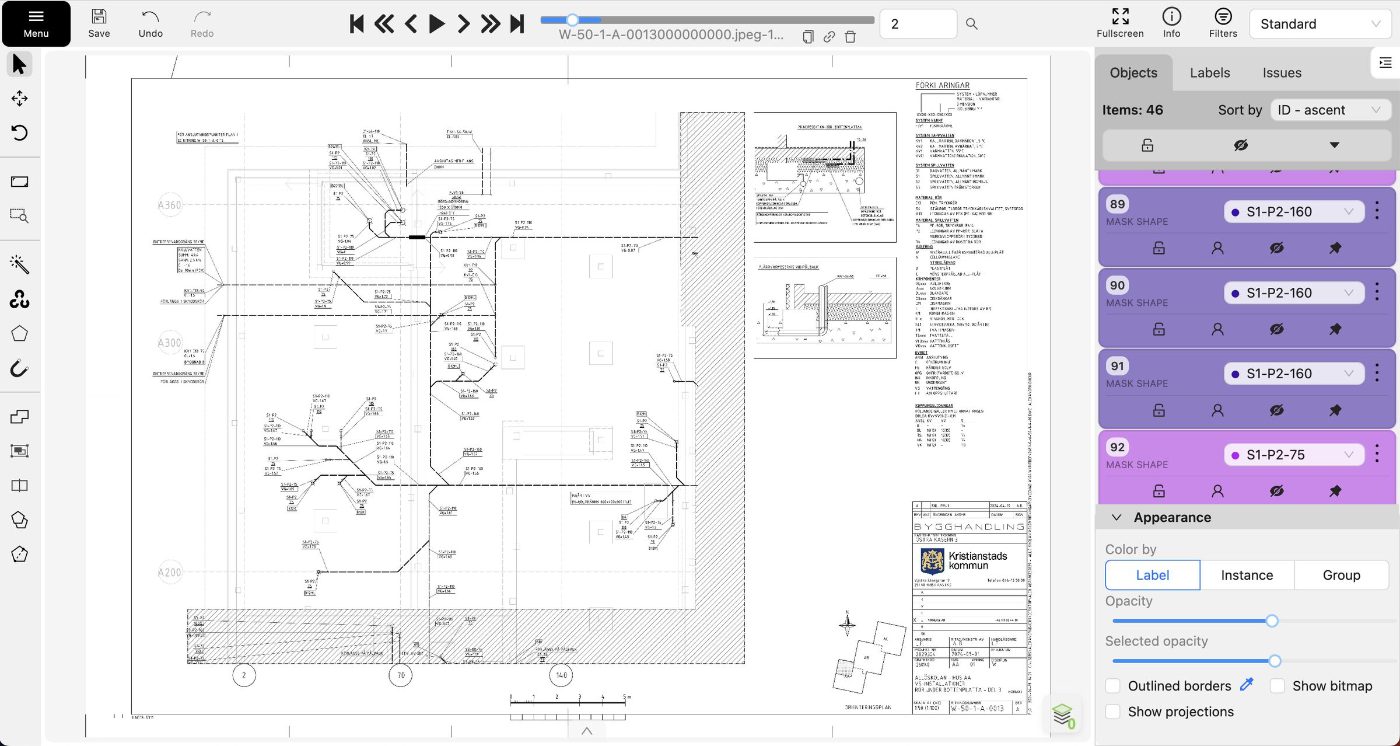Fit the image to the canvas

click(x=19, y=182)
